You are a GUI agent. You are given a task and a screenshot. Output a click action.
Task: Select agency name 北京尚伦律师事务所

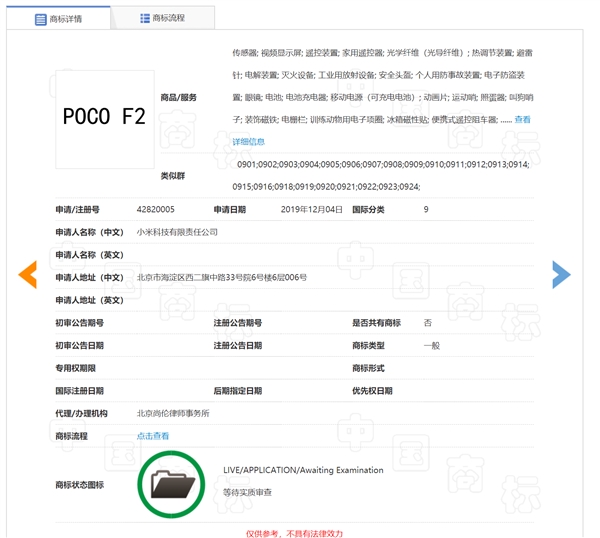click(173, 413)
